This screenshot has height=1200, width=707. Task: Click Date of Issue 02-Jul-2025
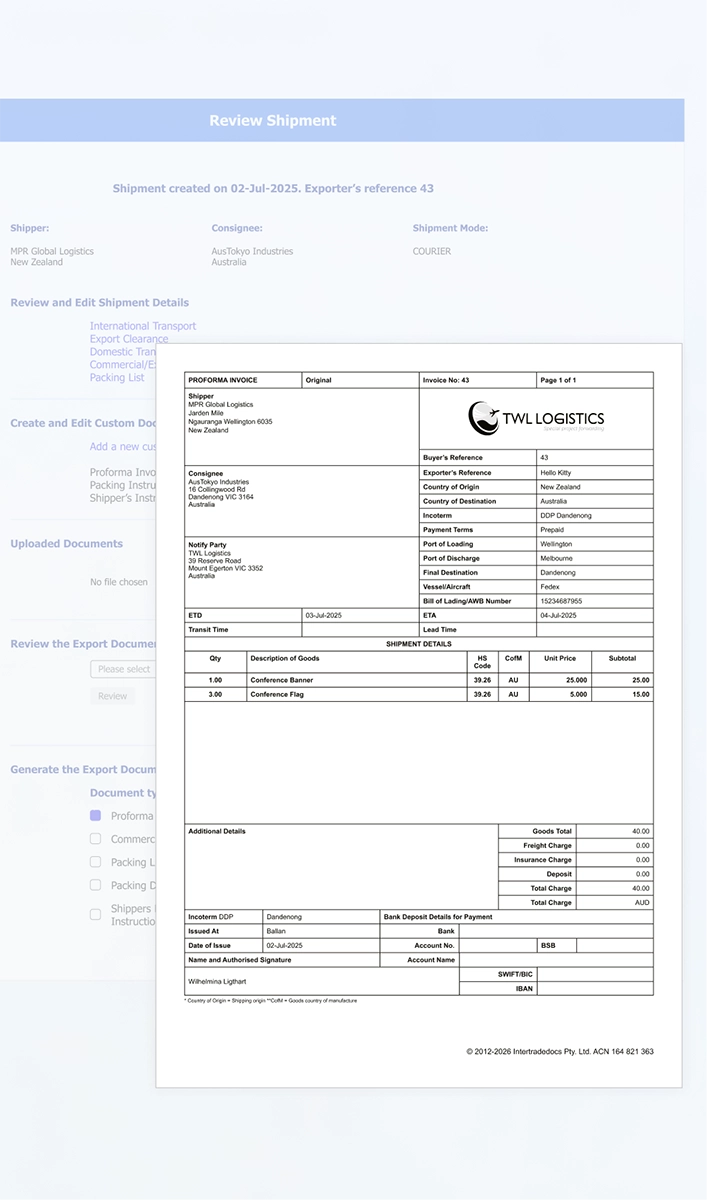pos(284,945)
